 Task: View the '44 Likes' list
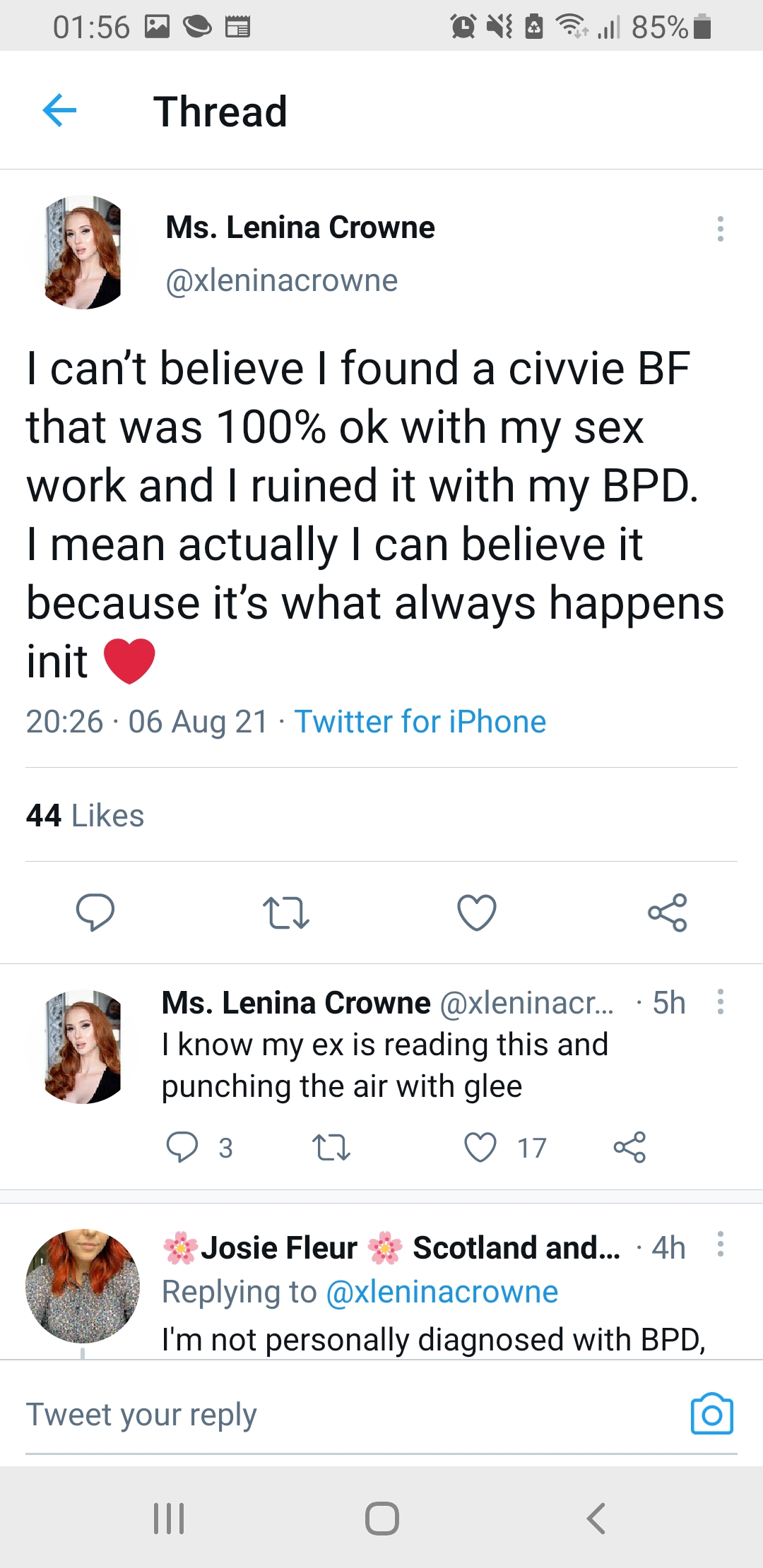(x=85, y=816)
